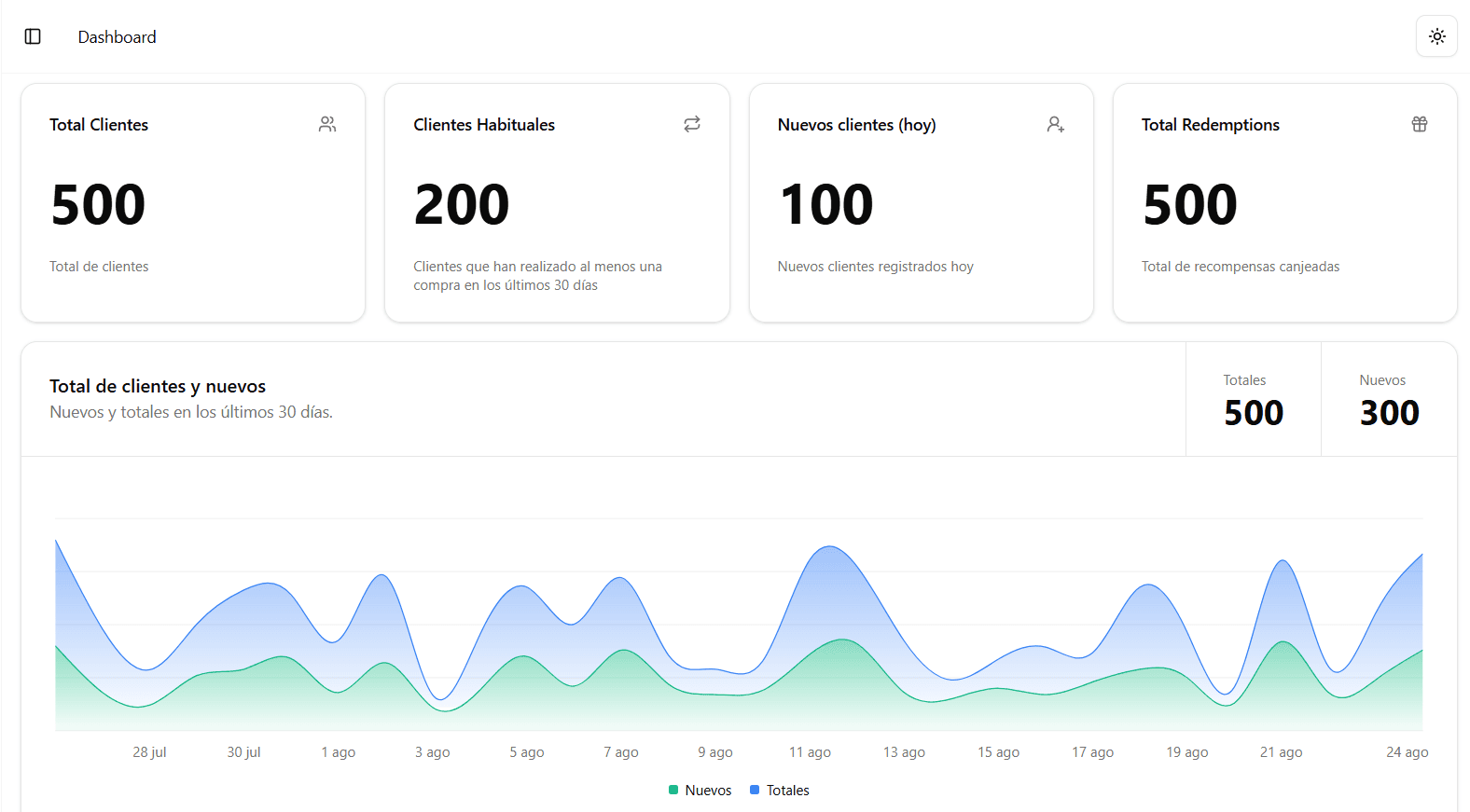Click the Total Redemptions card title
Screen dimensions: 1470x812
click(1210, 125)
